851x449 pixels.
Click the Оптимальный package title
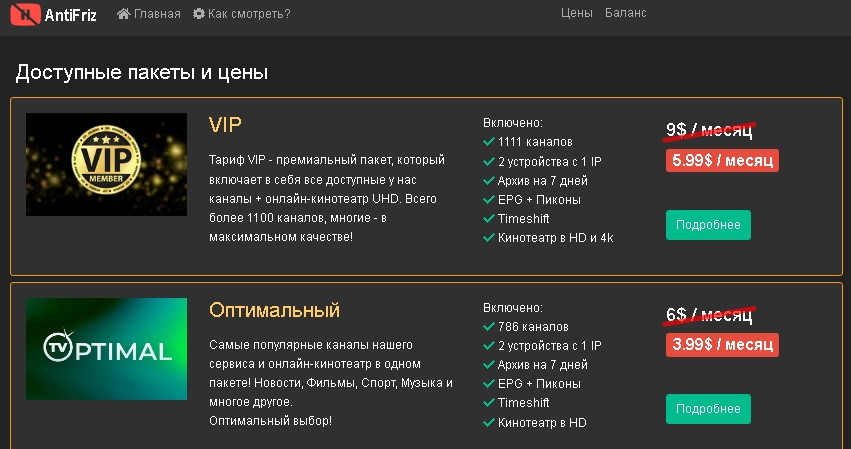click(275, 310)
